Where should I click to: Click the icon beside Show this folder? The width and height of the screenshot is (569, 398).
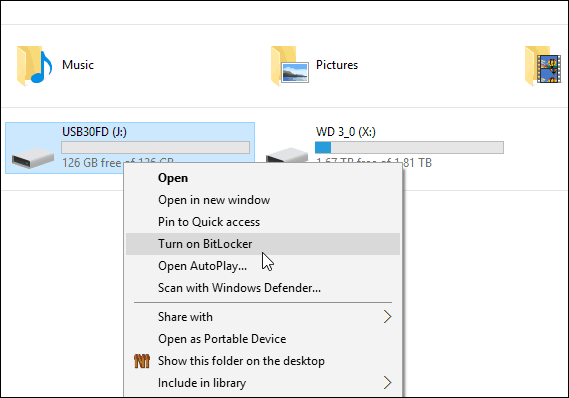click(142, 361)
